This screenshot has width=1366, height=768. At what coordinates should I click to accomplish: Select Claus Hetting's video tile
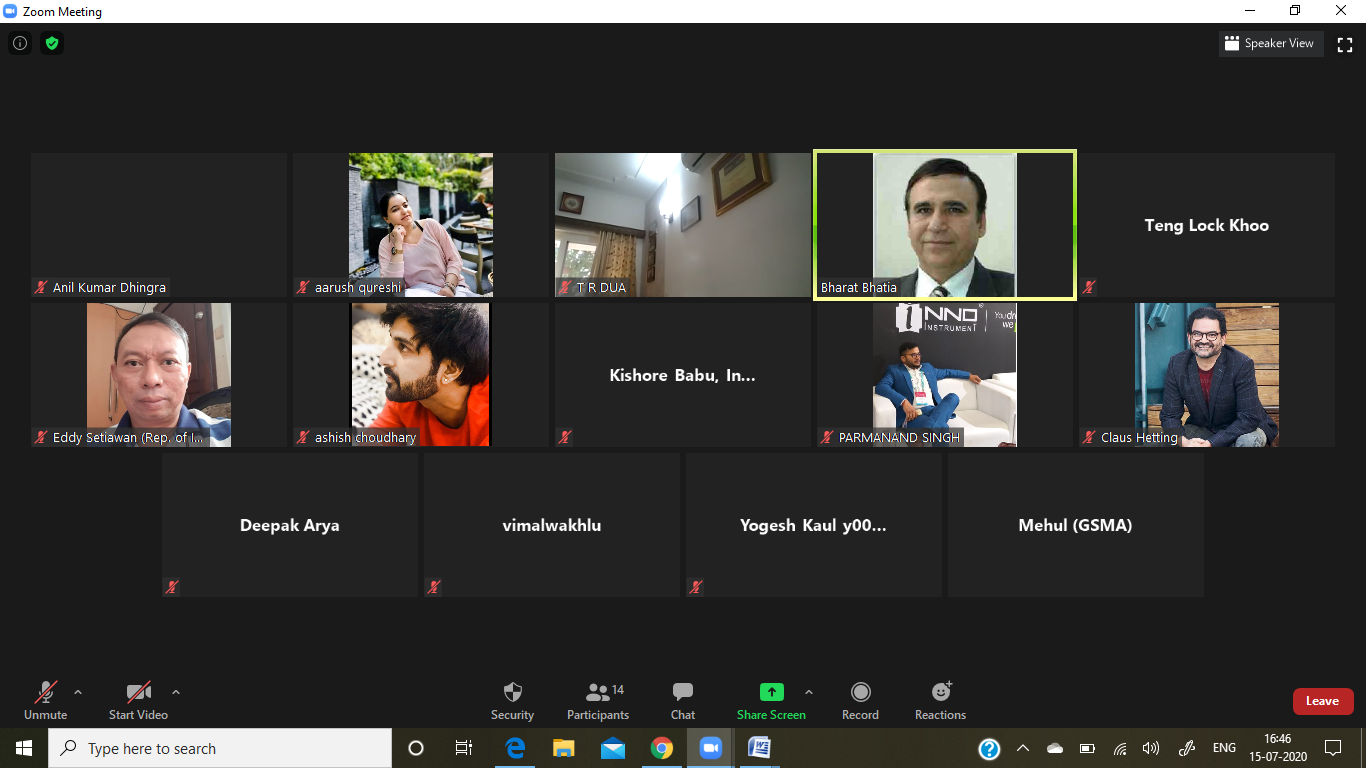[x=1206, y=375]
